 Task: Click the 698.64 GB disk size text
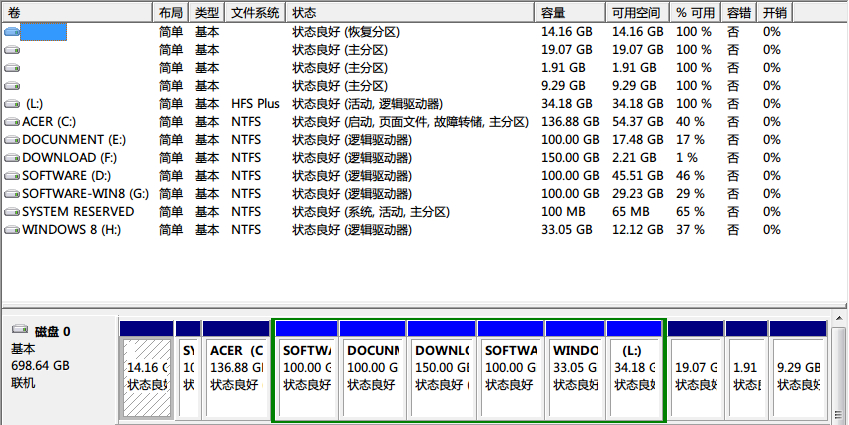41,365
